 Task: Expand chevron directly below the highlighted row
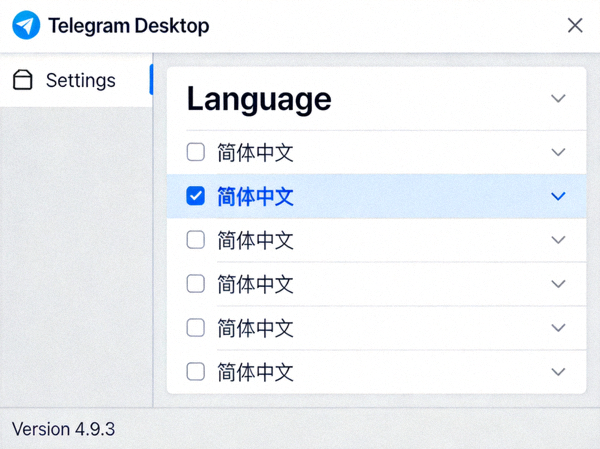tap(558, 240)
